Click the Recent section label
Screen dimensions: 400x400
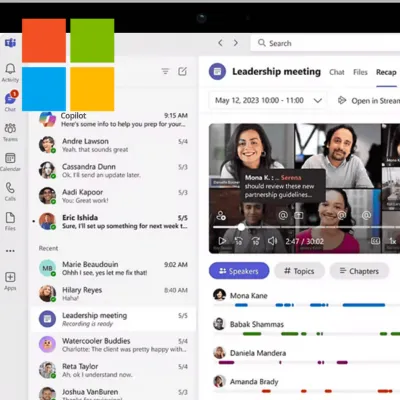(x=48, y=248)
